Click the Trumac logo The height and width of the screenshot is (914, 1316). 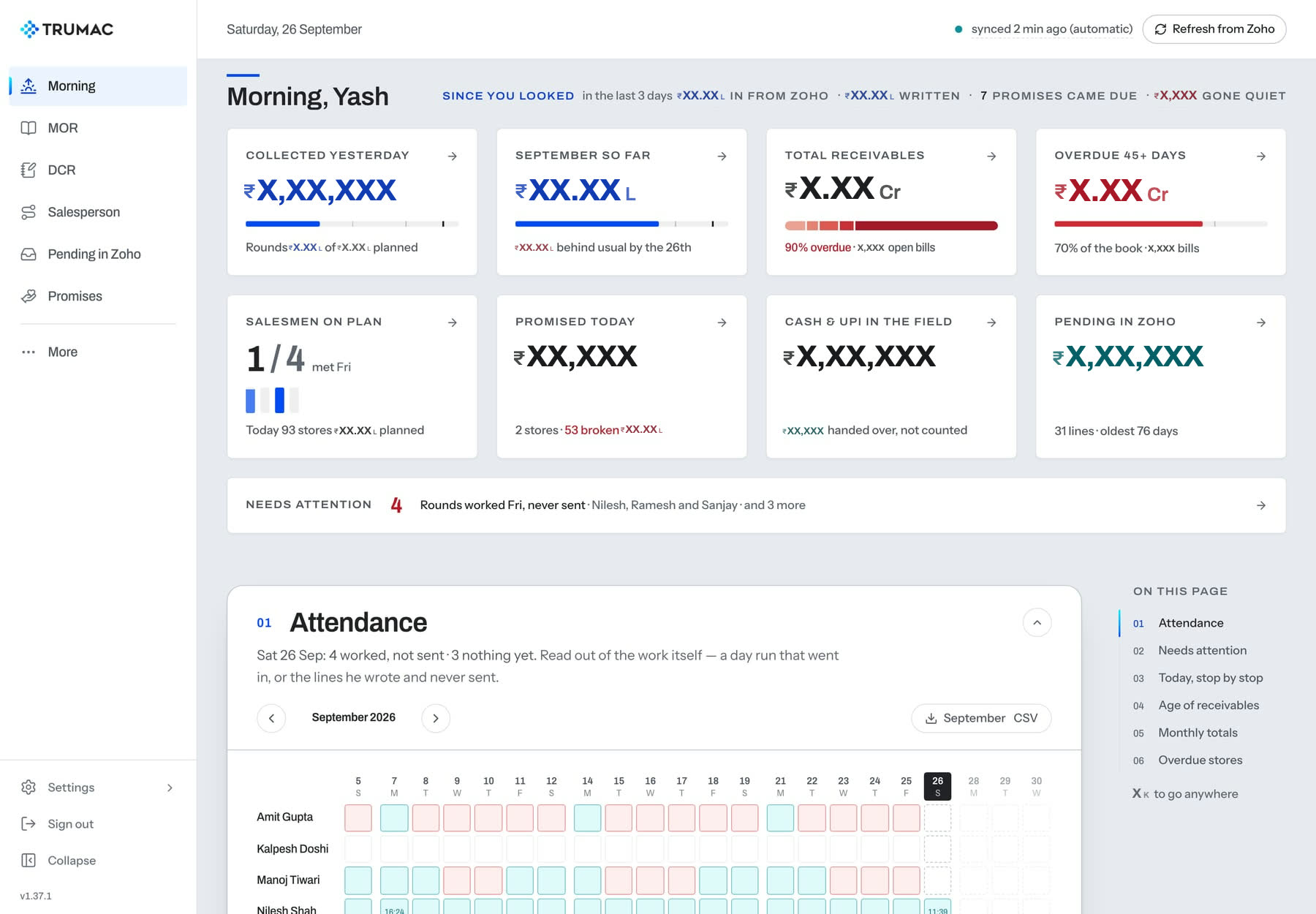(67, 29)
